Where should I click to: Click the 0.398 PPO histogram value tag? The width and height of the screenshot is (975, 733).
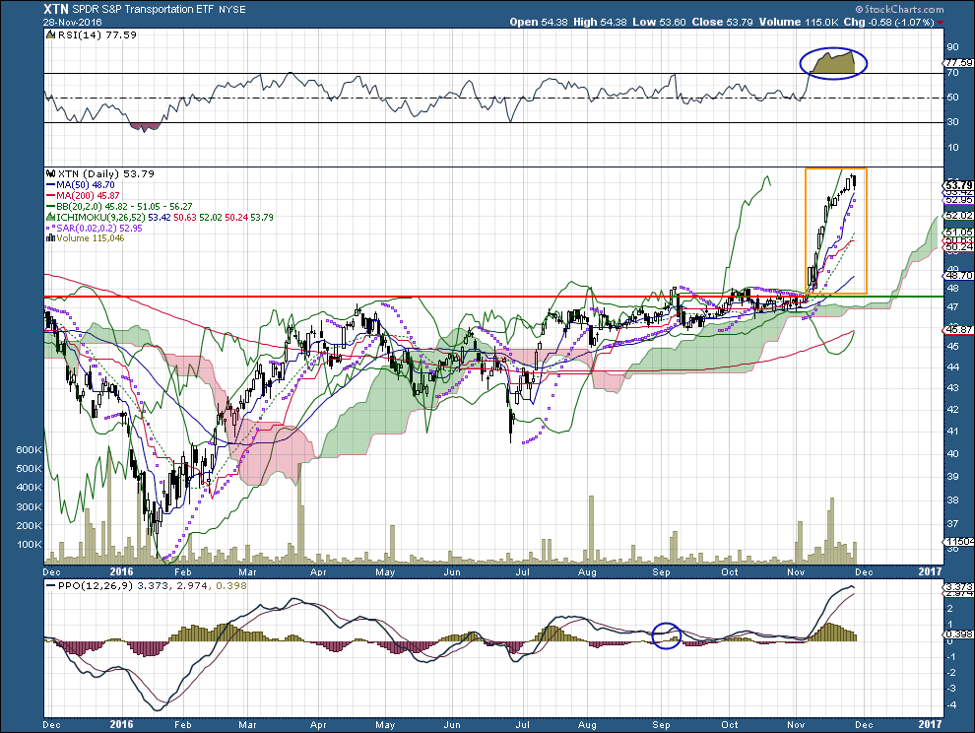coord(958,634)
